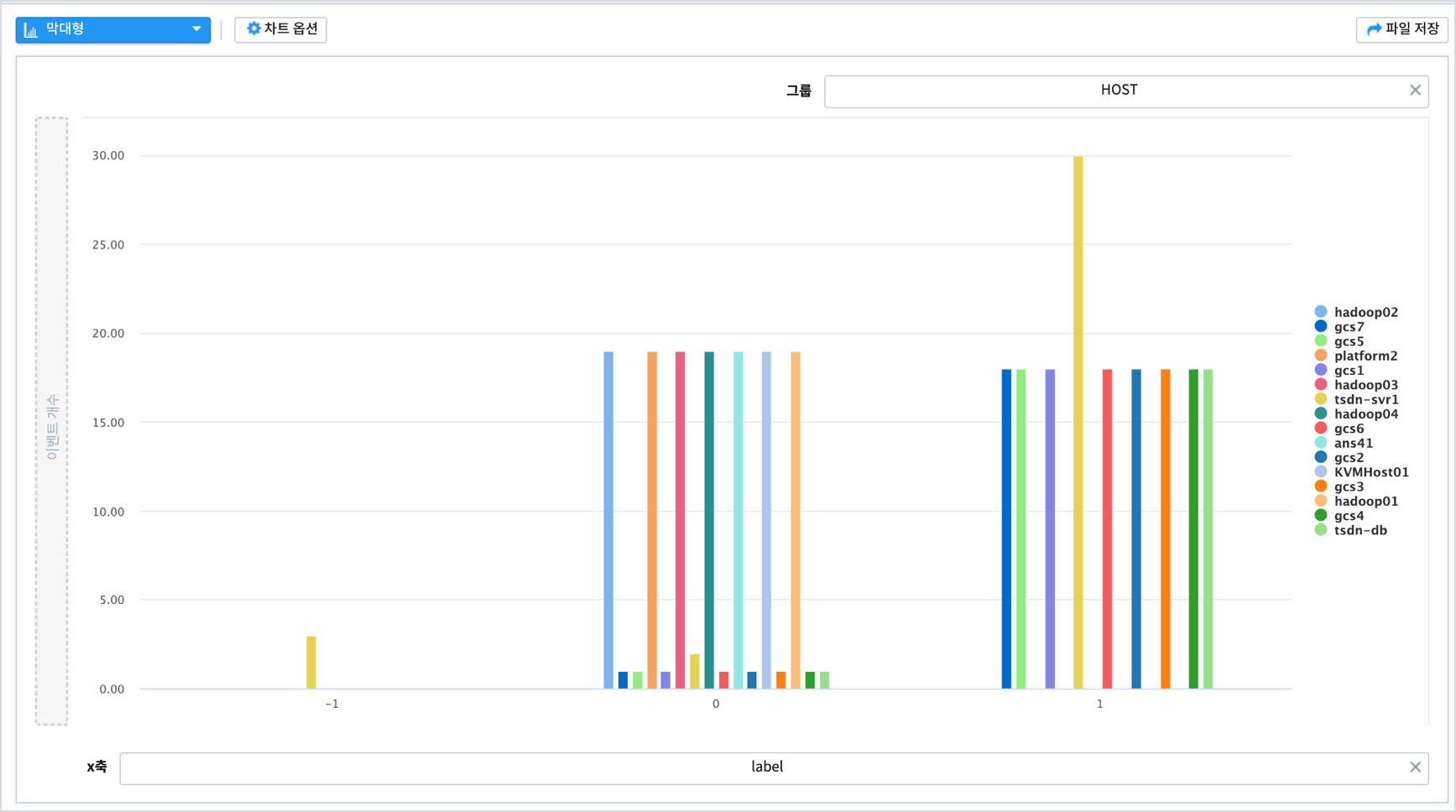The image size is (1456, 812).
Task: Toggle gcs2 series in legend
Action: click(x=1339, y=457)
